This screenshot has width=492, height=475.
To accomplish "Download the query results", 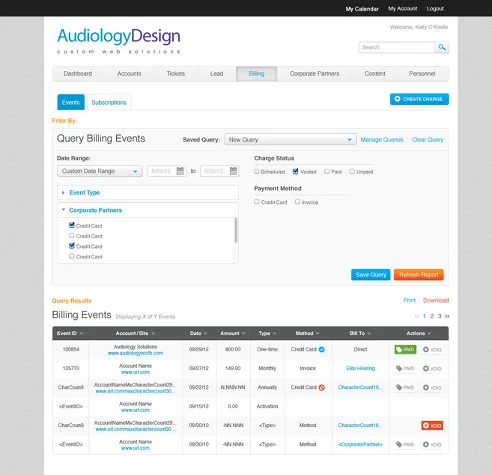I will [436, 300].
